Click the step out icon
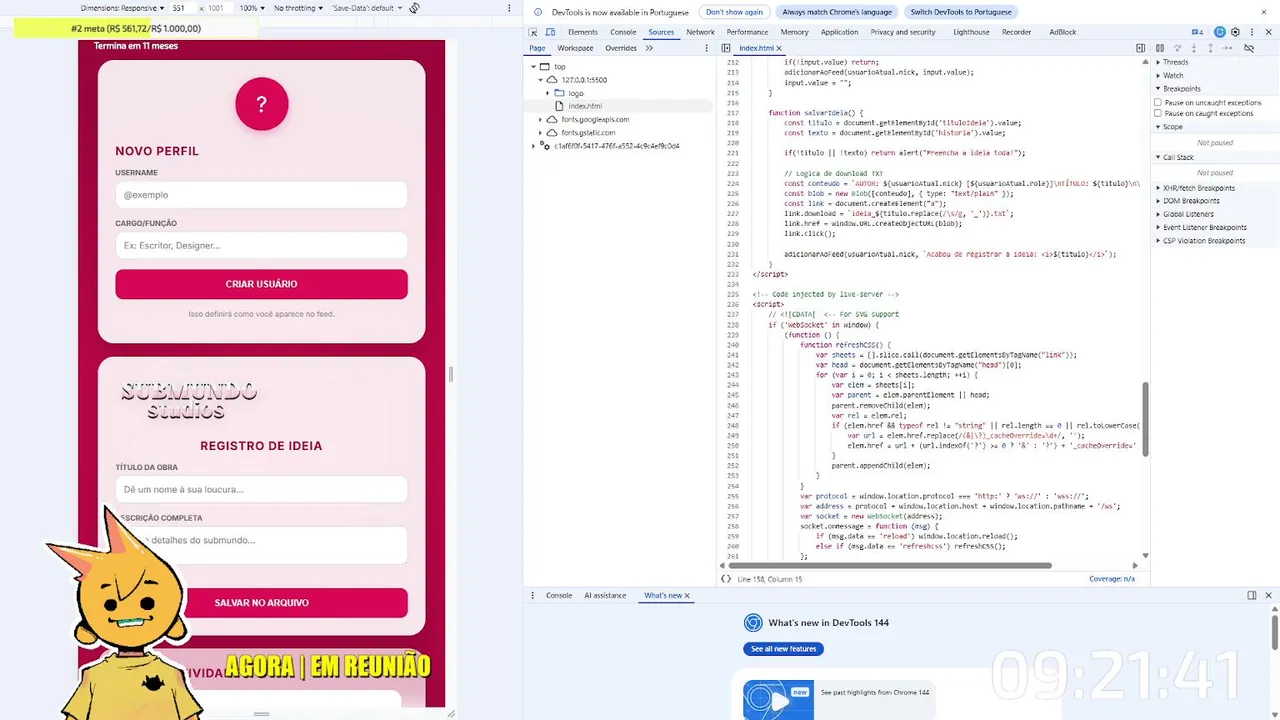Image resolution: width=1280 pixels, height=720 pixels. 1210,48
